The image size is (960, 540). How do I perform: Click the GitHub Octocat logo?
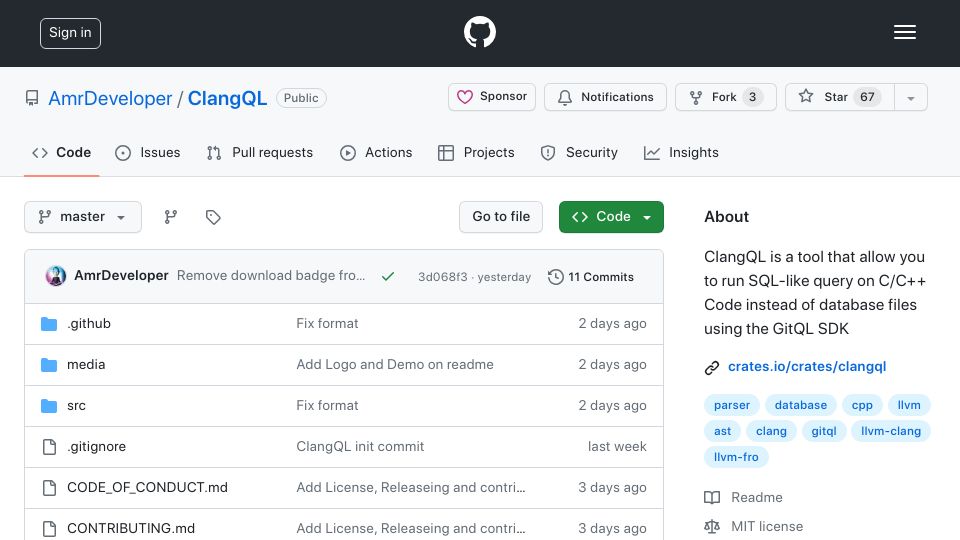(479, 32)
